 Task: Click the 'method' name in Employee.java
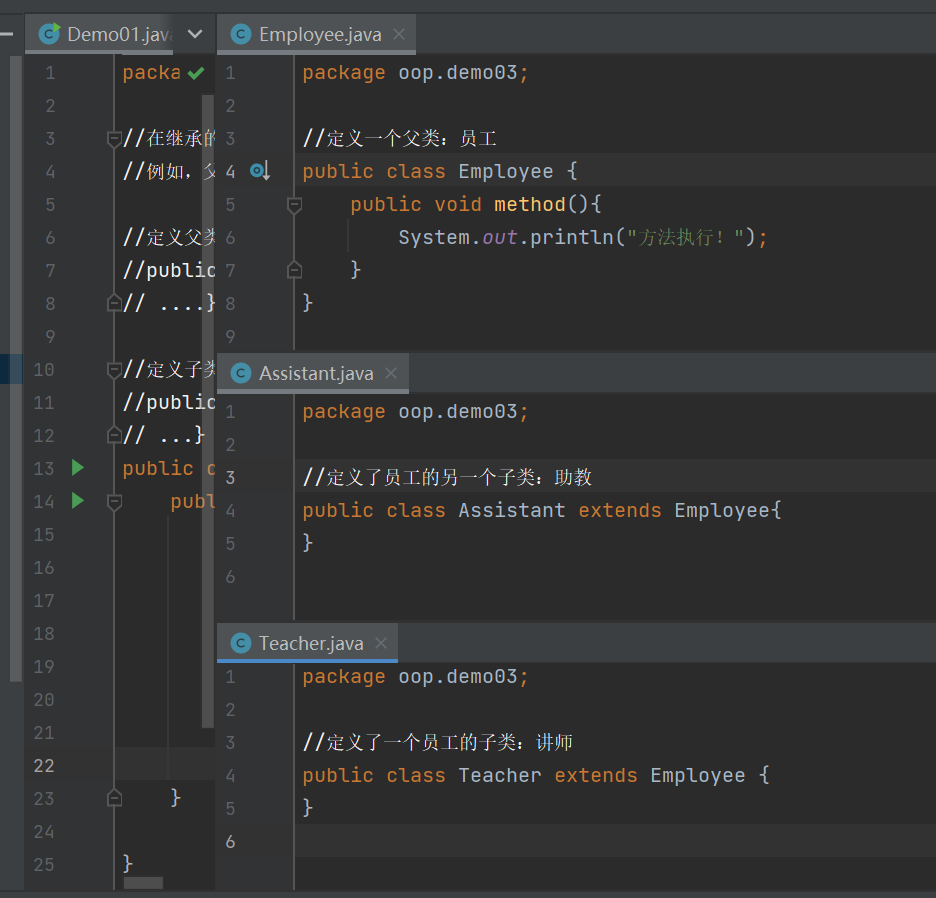[x=529, y=205]
